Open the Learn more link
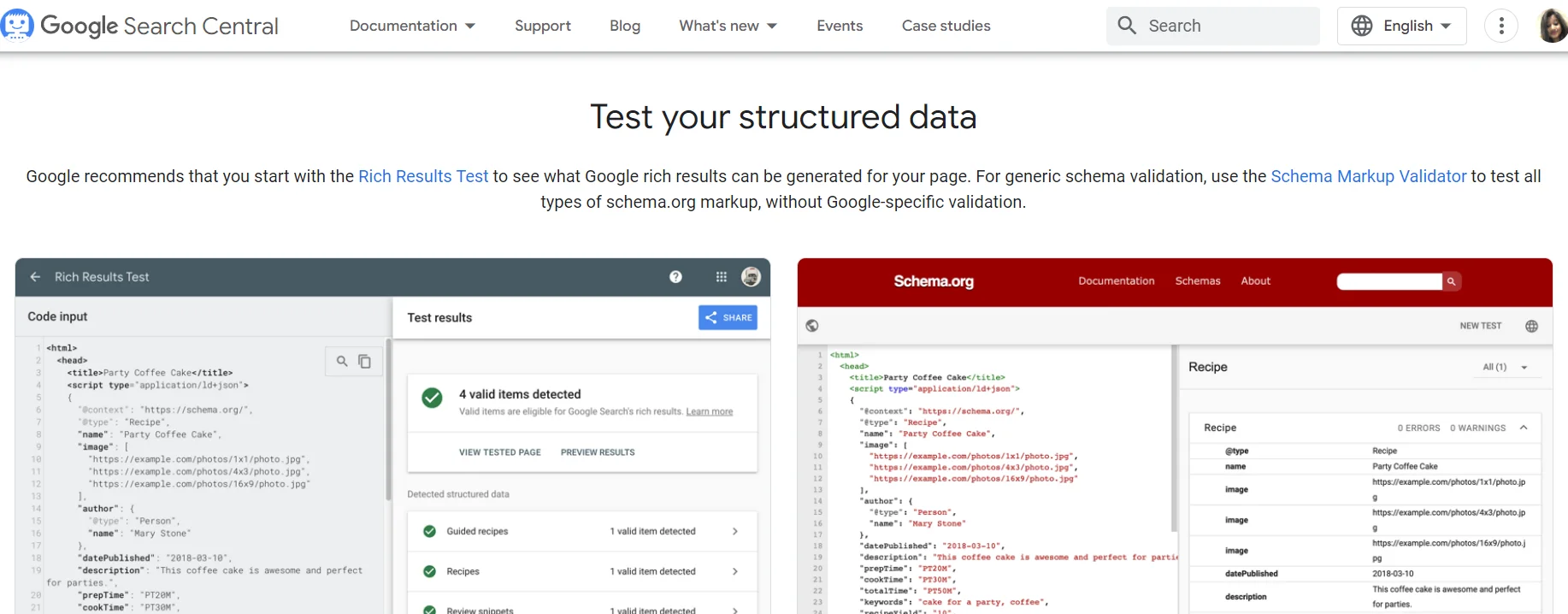The width and height of the screenshot is (1568, 614). click(710, 412)
